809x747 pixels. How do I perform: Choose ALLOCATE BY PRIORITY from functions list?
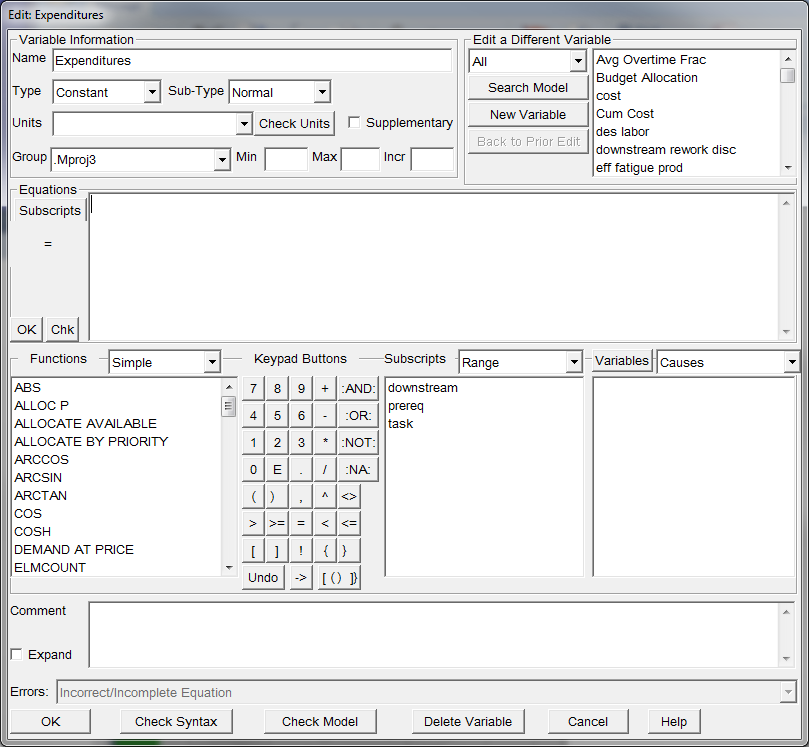91,442
